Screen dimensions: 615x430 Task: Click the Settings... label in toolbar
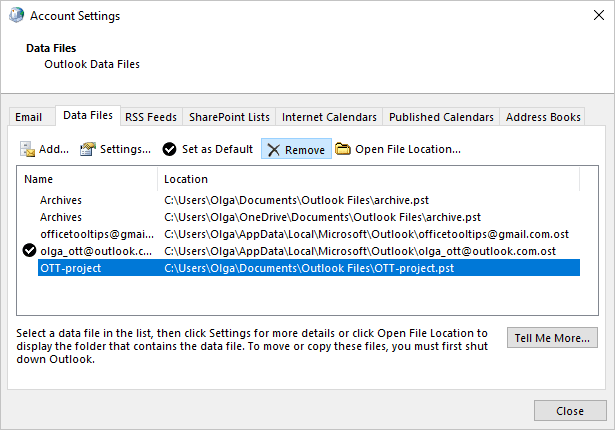(125, 149)
